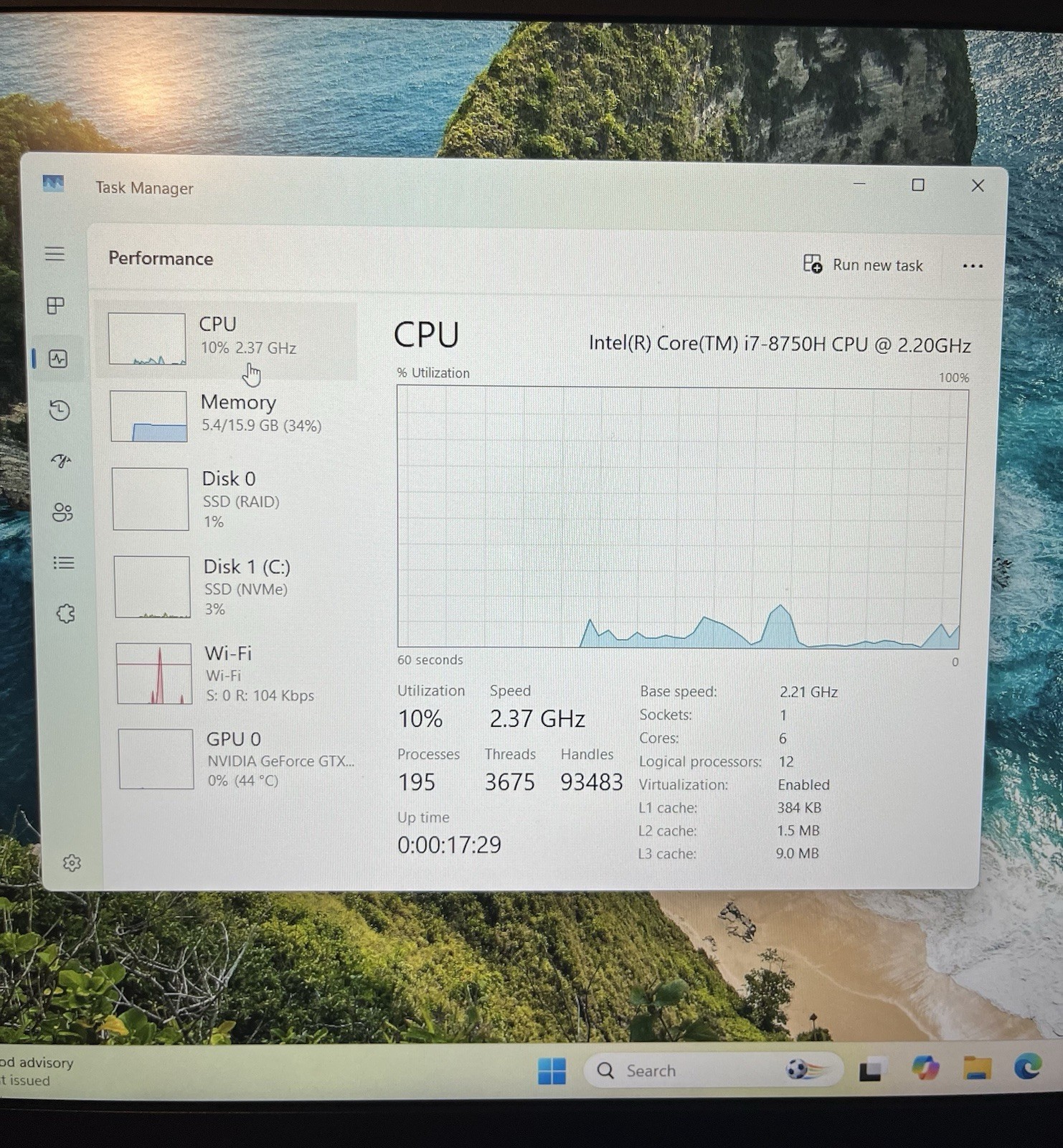Open the Startup apps page icon
This screenshot has height=1148, width=1063.
(61, 461)
